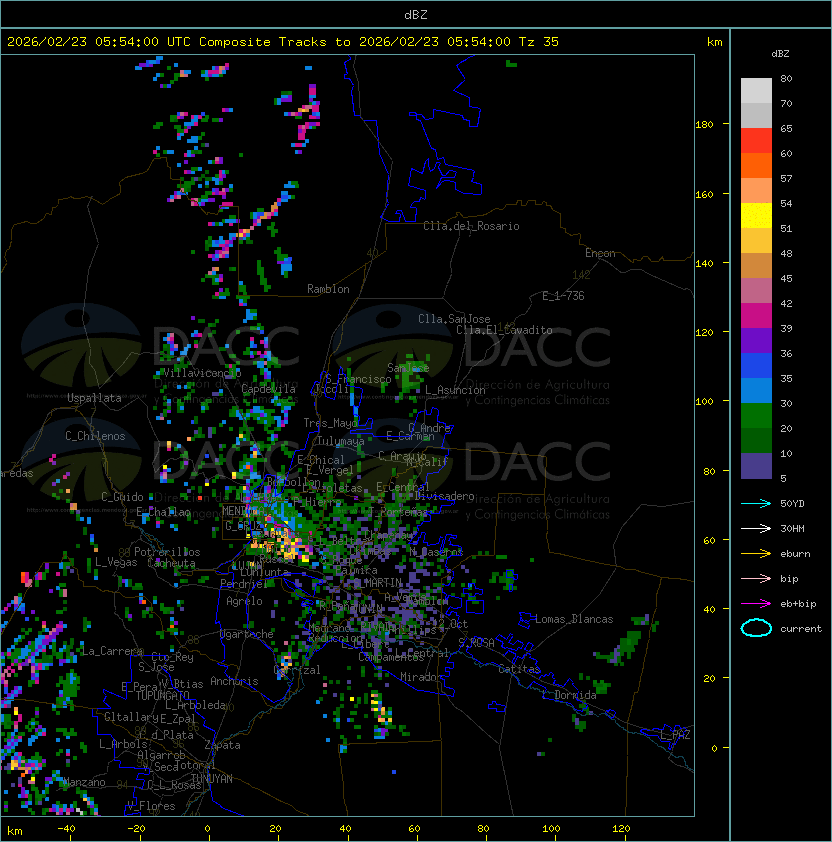This screenshot has width=832, height=842.
Task: Pick the gold 48-51 dBZ legend color
Action: 756,241
